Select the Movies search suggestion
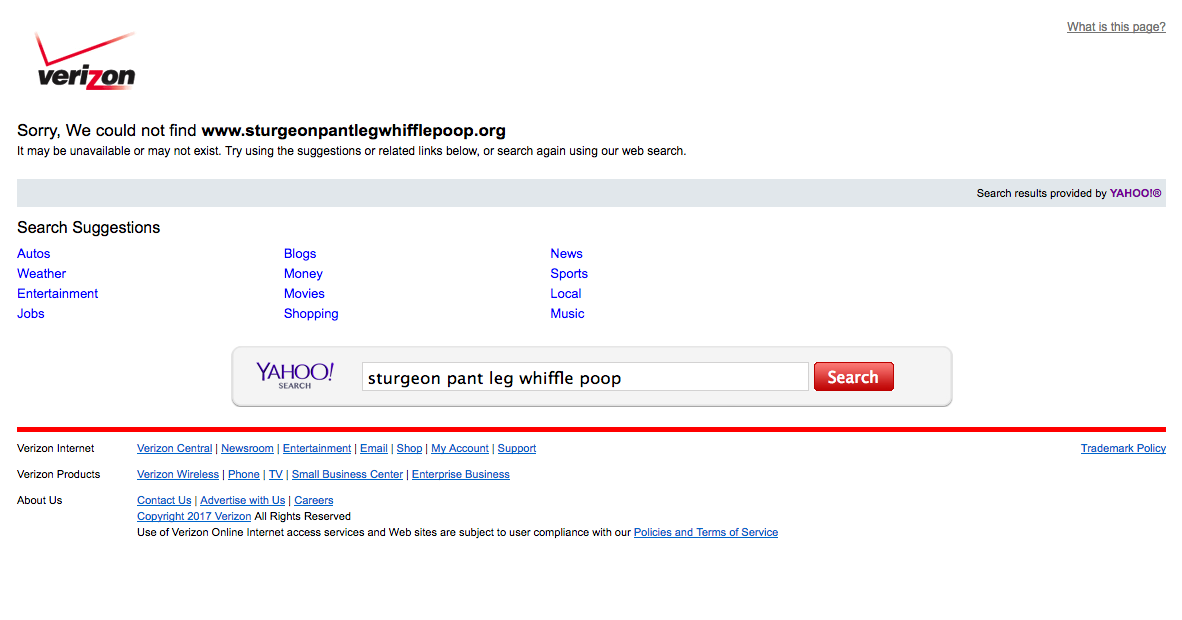 click(305, 293)
